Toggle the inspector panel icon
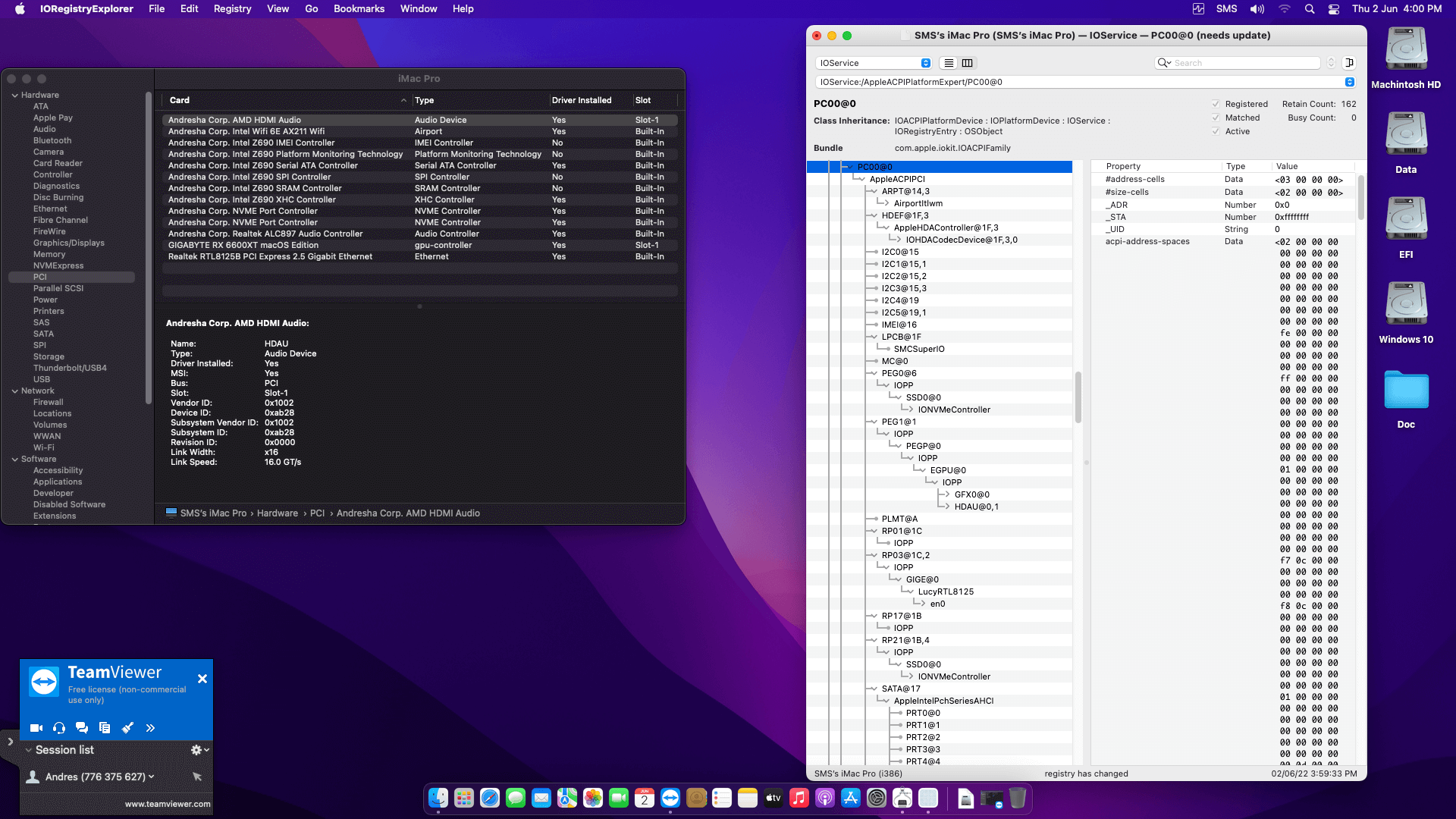The width and height of the screenshot is (1456, 819). [1349, 63]
